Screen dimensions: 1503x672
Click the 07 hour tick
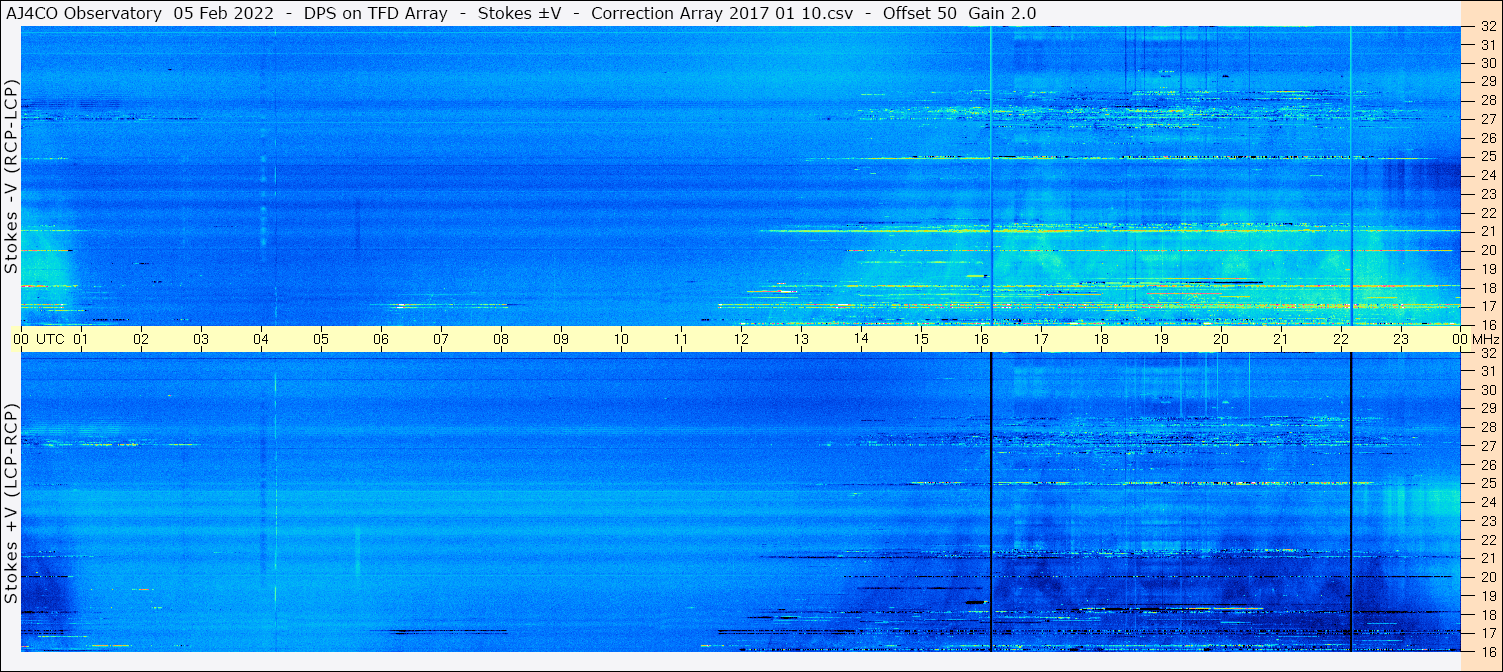click(441, 339)
